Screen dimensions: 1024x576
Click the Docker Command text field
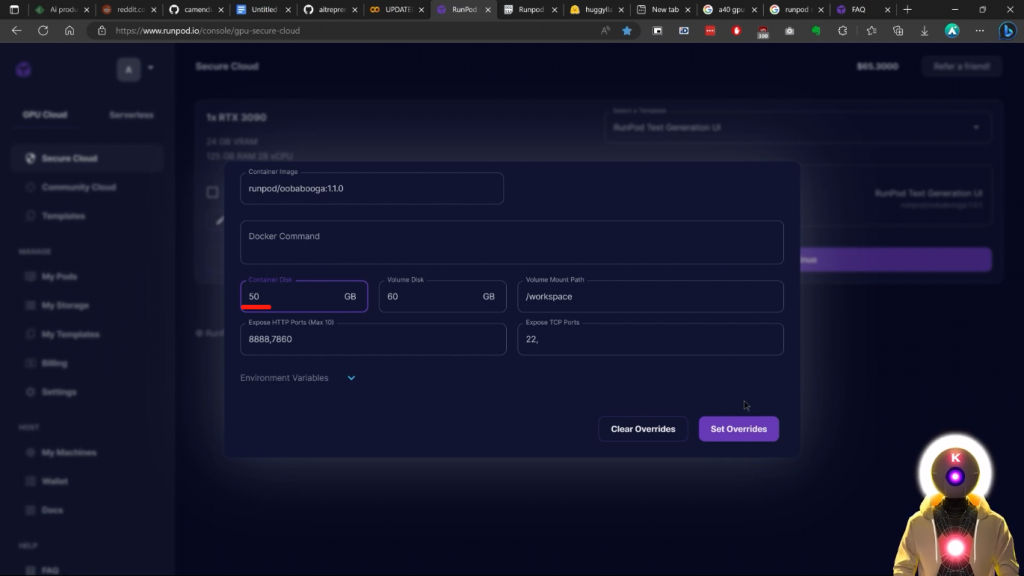click(511, 242)
